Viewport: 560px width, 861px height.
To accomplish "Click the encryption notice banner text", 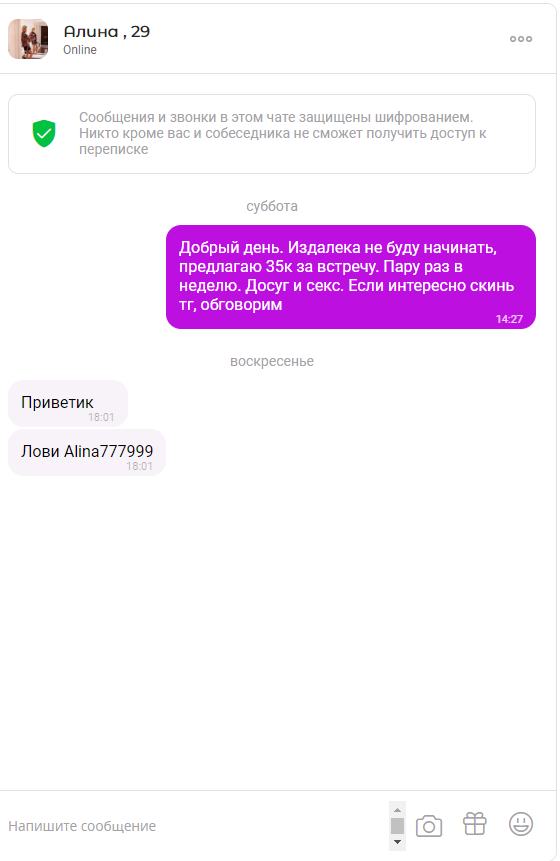I will tap(283, 133).
